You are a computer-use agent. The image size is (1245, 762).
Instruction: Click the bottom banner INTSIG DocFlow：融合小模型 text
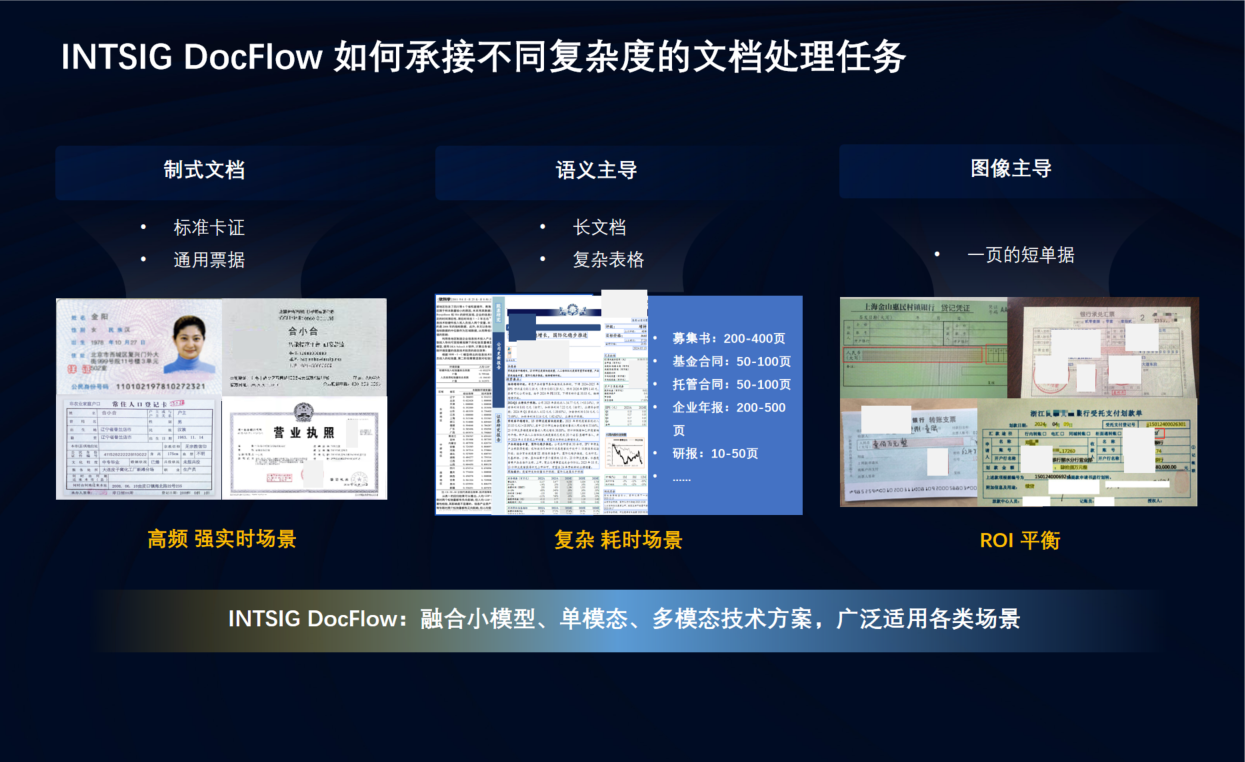[x=624, y=618]
